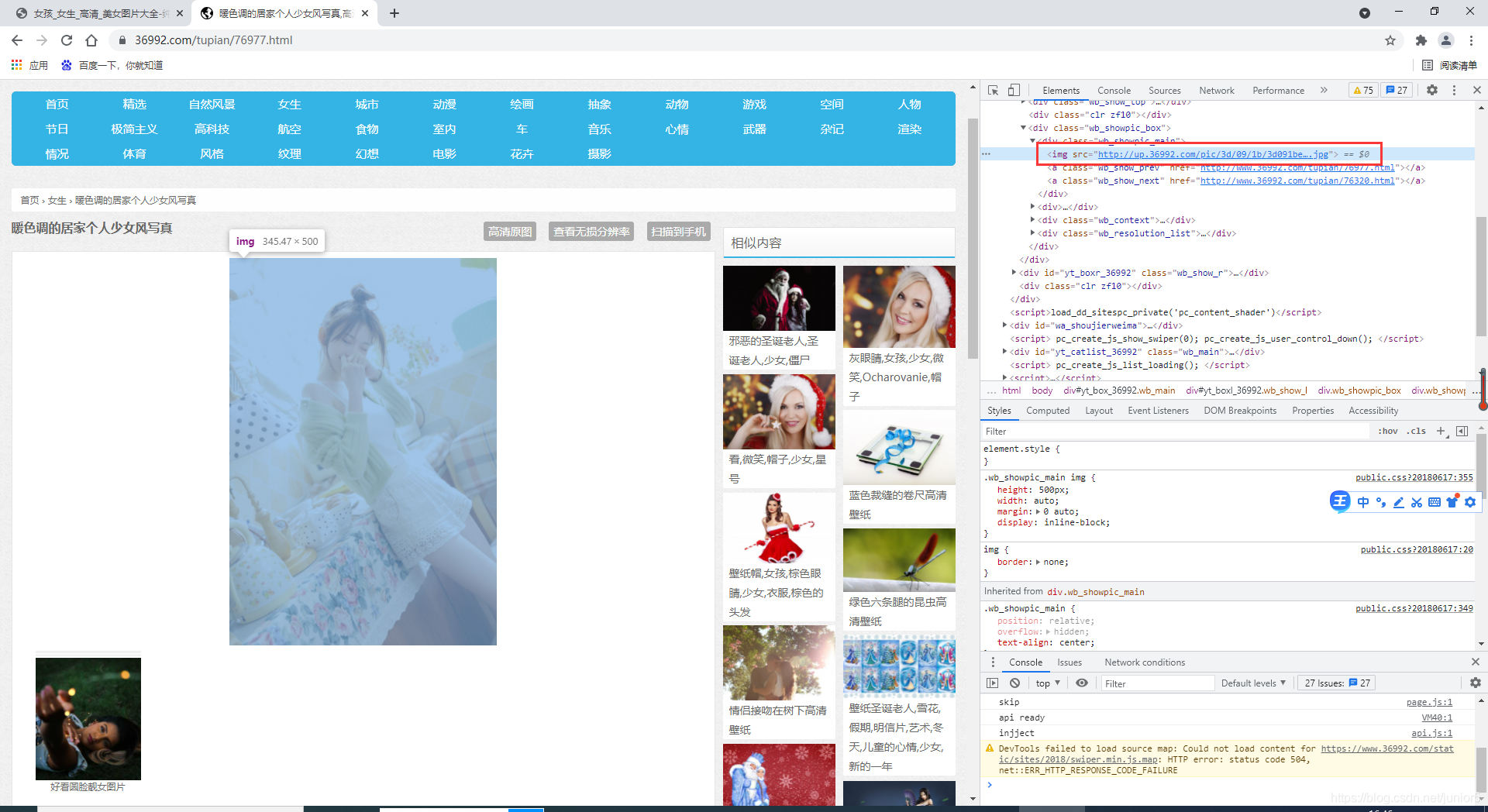
Task: Open drawer three-dot menu beside Console
Action: pyautogui.click(x=993, y=662)
